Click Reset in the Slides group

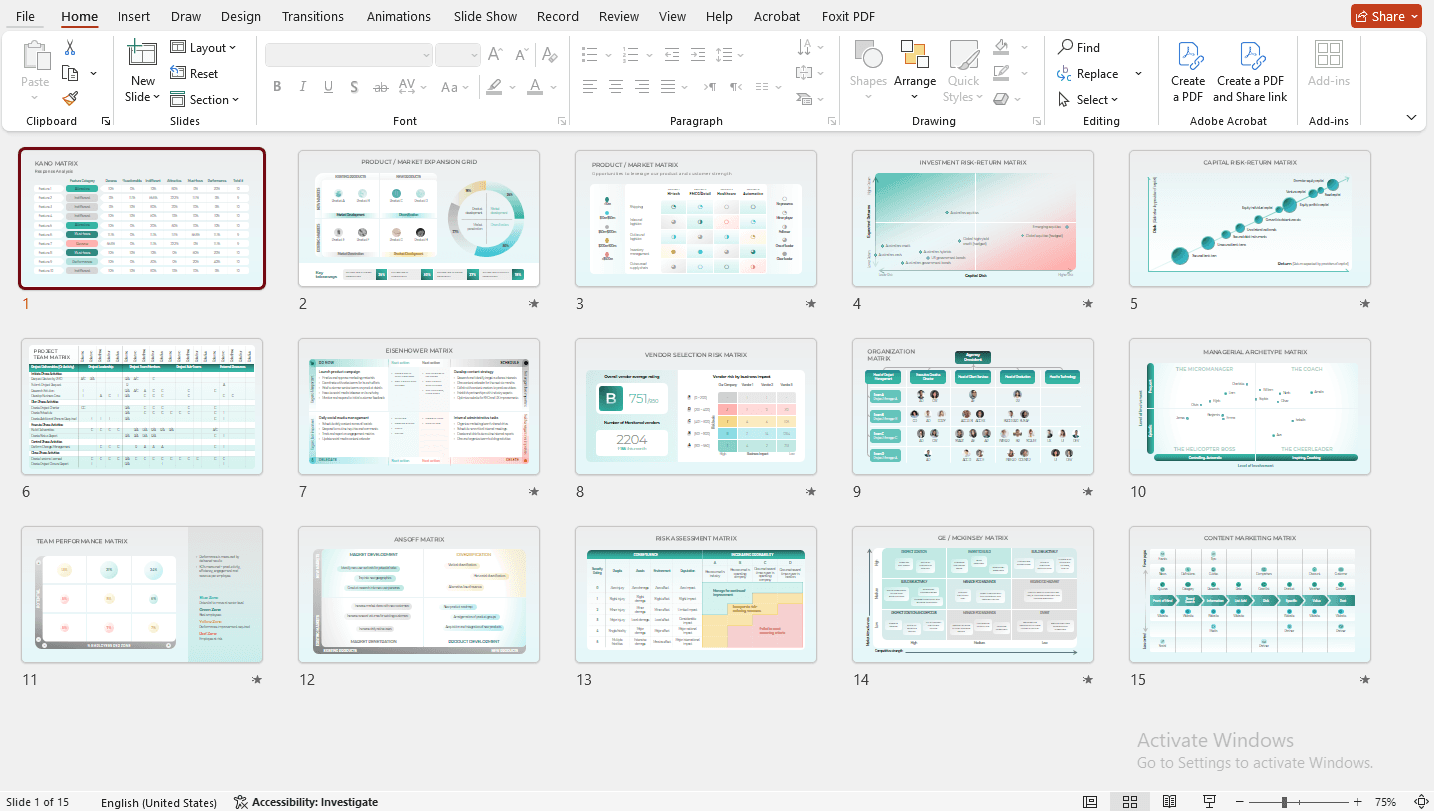tap(194, 73)
